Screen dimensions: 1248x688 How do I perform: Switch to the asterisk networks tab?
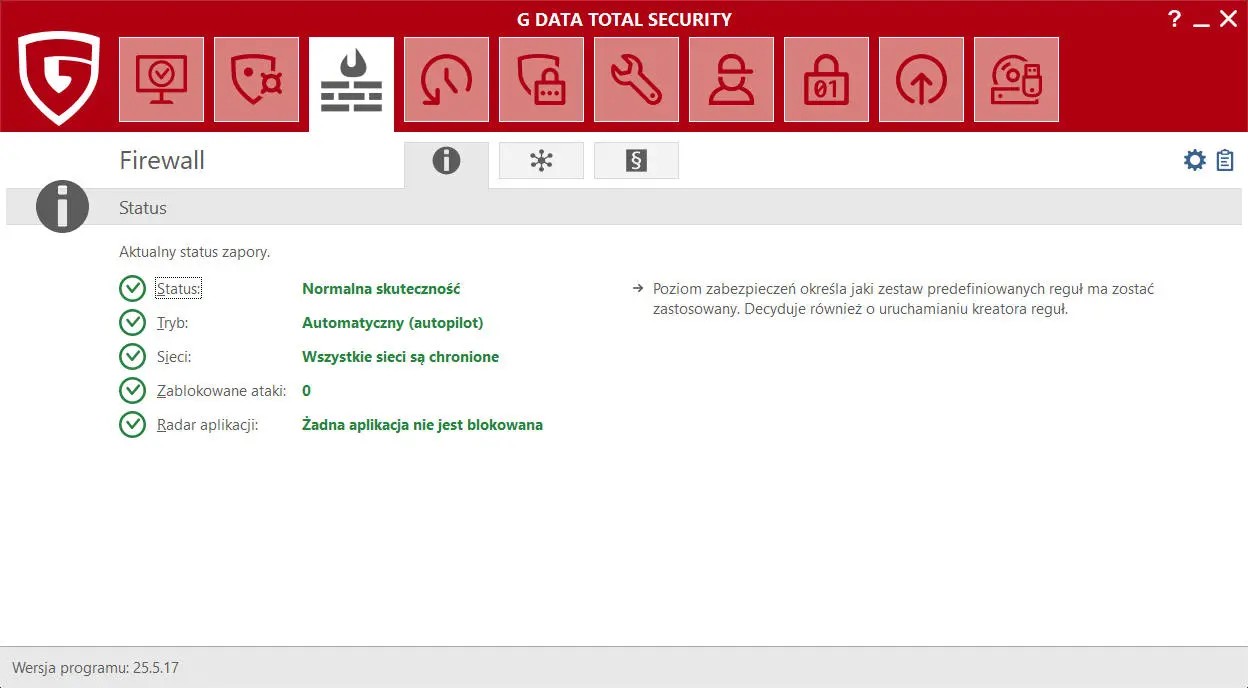click(x=541, y=160)
